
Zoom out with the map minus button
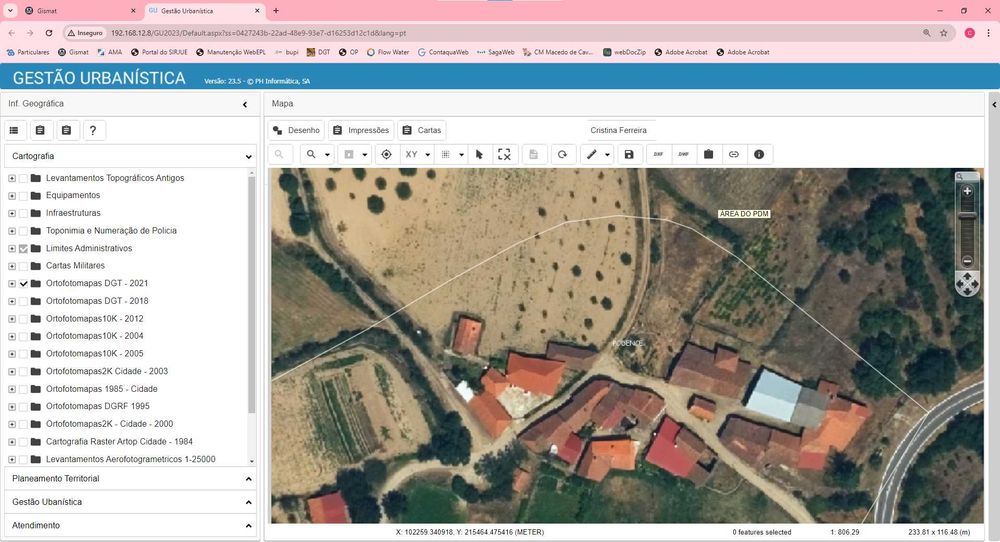(x=967, y=261)
